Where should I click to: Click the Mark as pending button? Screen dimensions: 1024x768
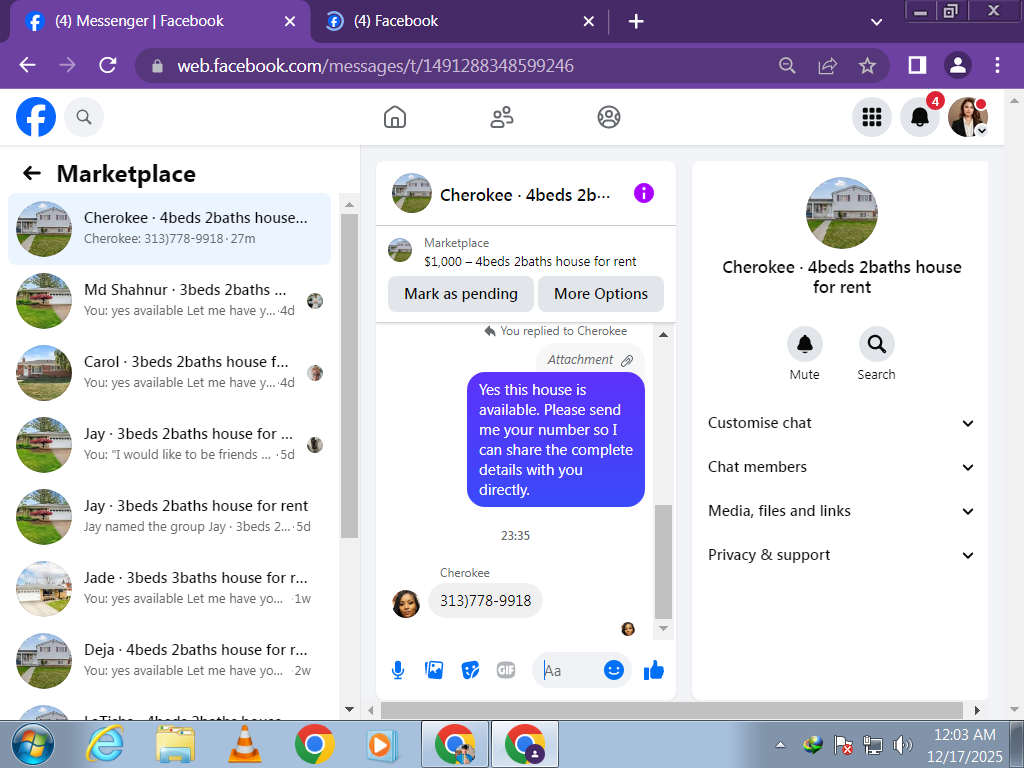(460, 294)
